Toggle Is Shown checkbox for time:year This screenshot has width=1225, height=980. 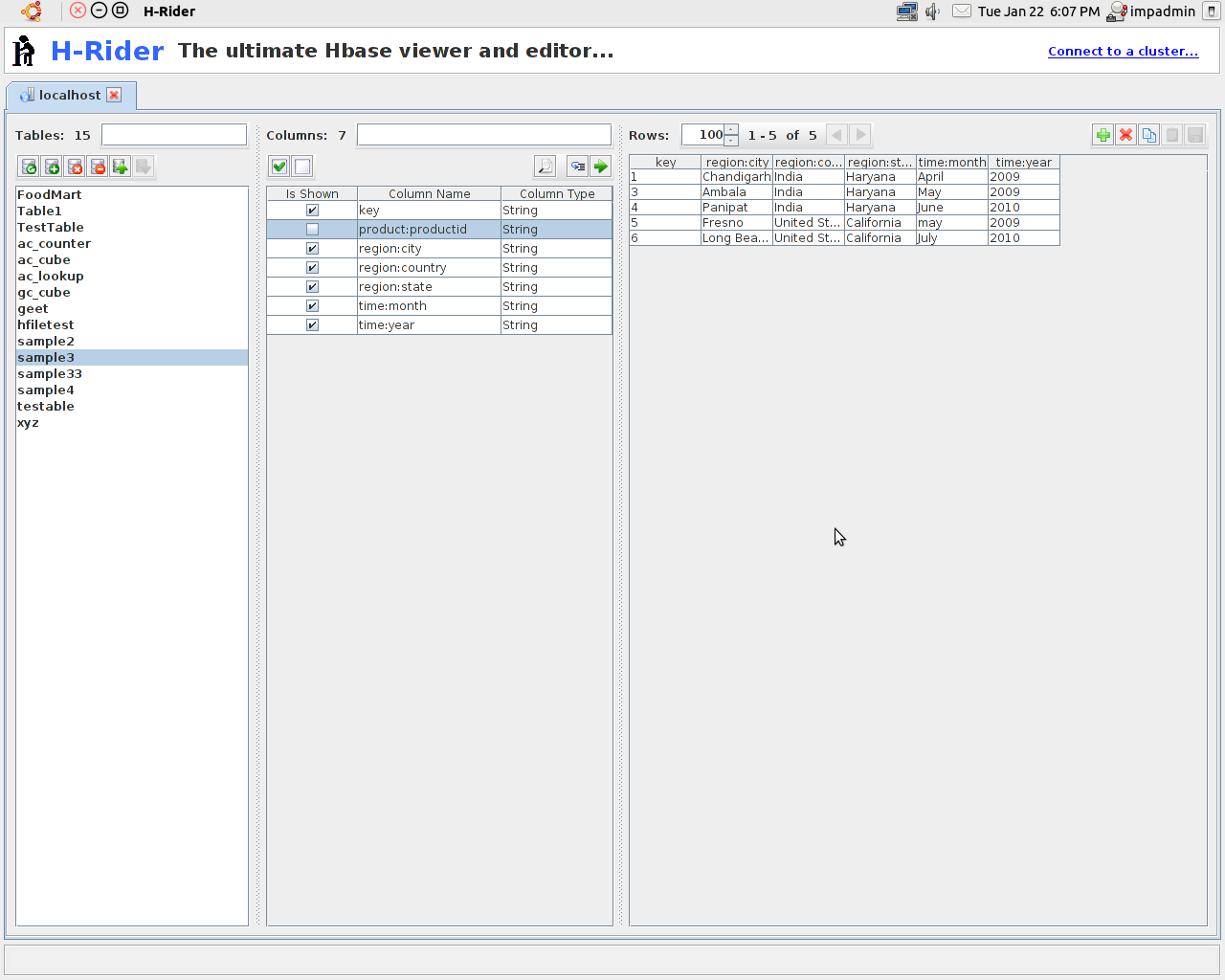click(x=312, y=325)
